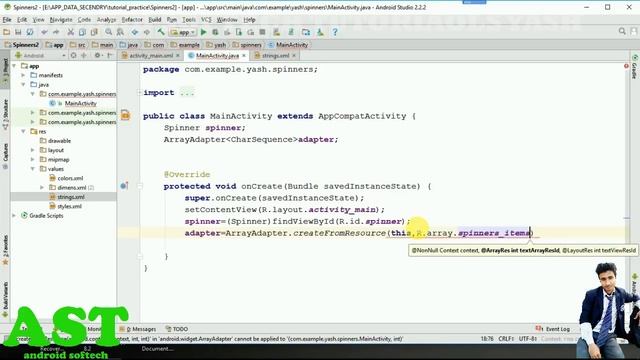640x360 pixels.
Task: Collapse the values folder arrow
Action: [33, 169]
